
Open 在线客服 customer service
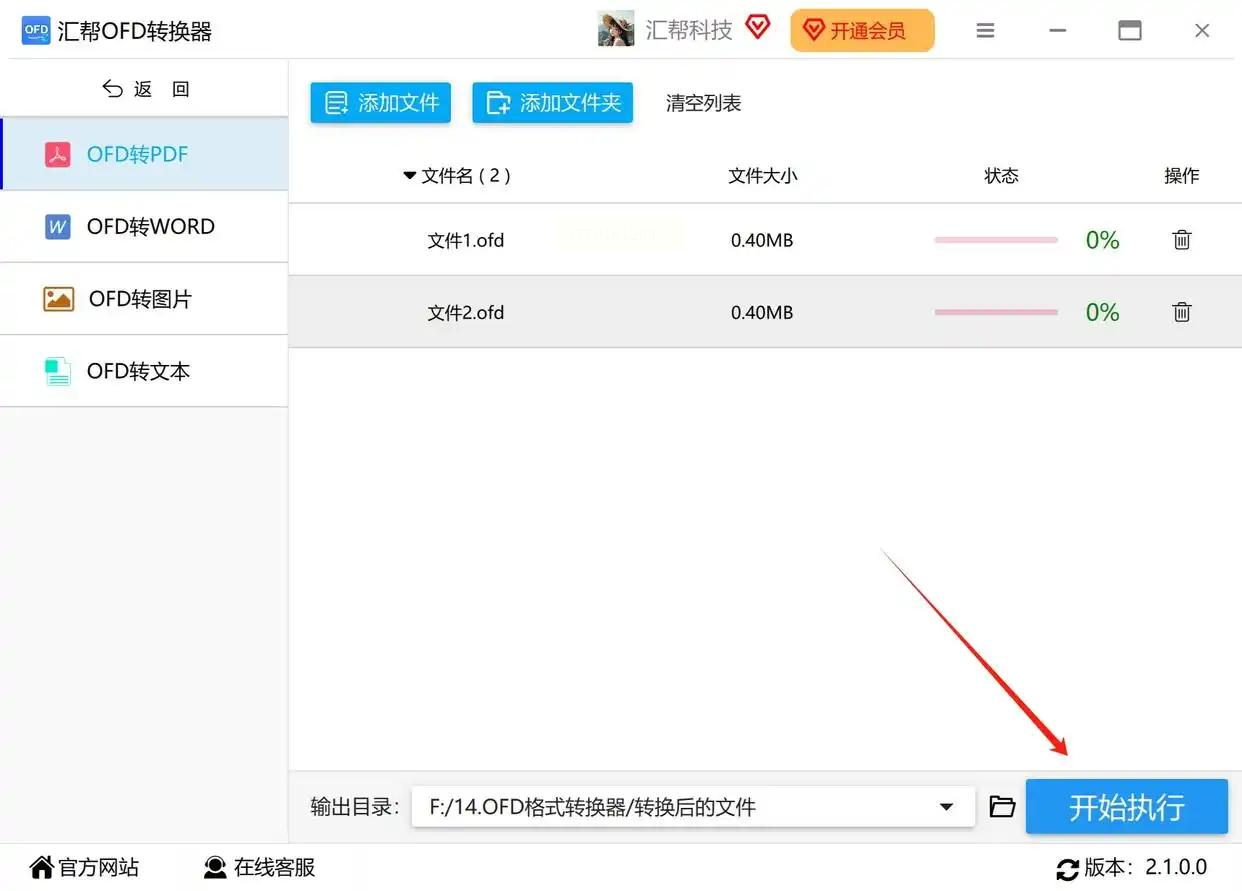259,867
